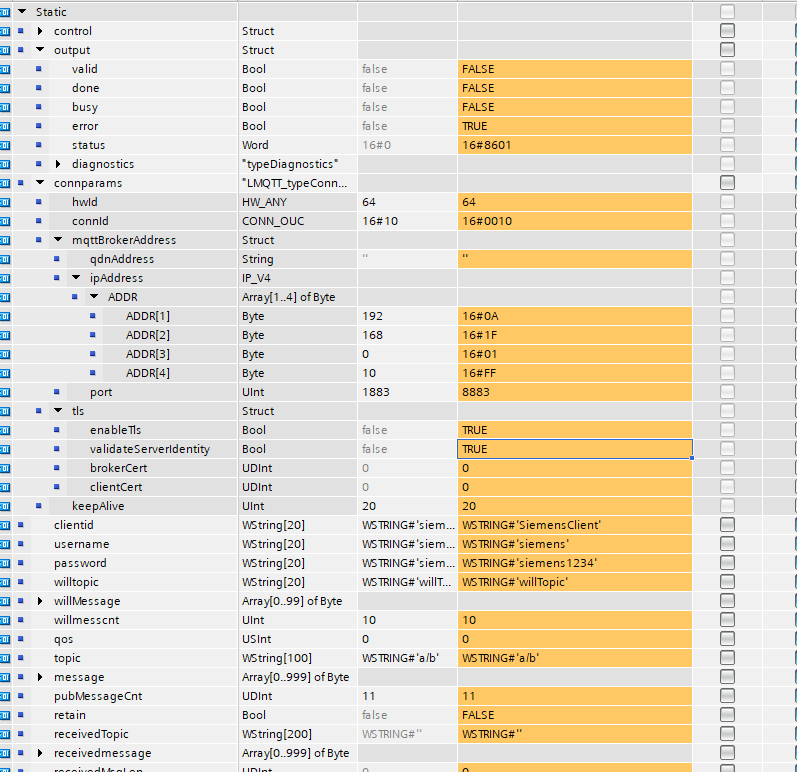The width and height of the screenshot is (797, 772).
Task: Select the validateServerIdentity TRUE value cell
Action: click(x=574, y=449)
